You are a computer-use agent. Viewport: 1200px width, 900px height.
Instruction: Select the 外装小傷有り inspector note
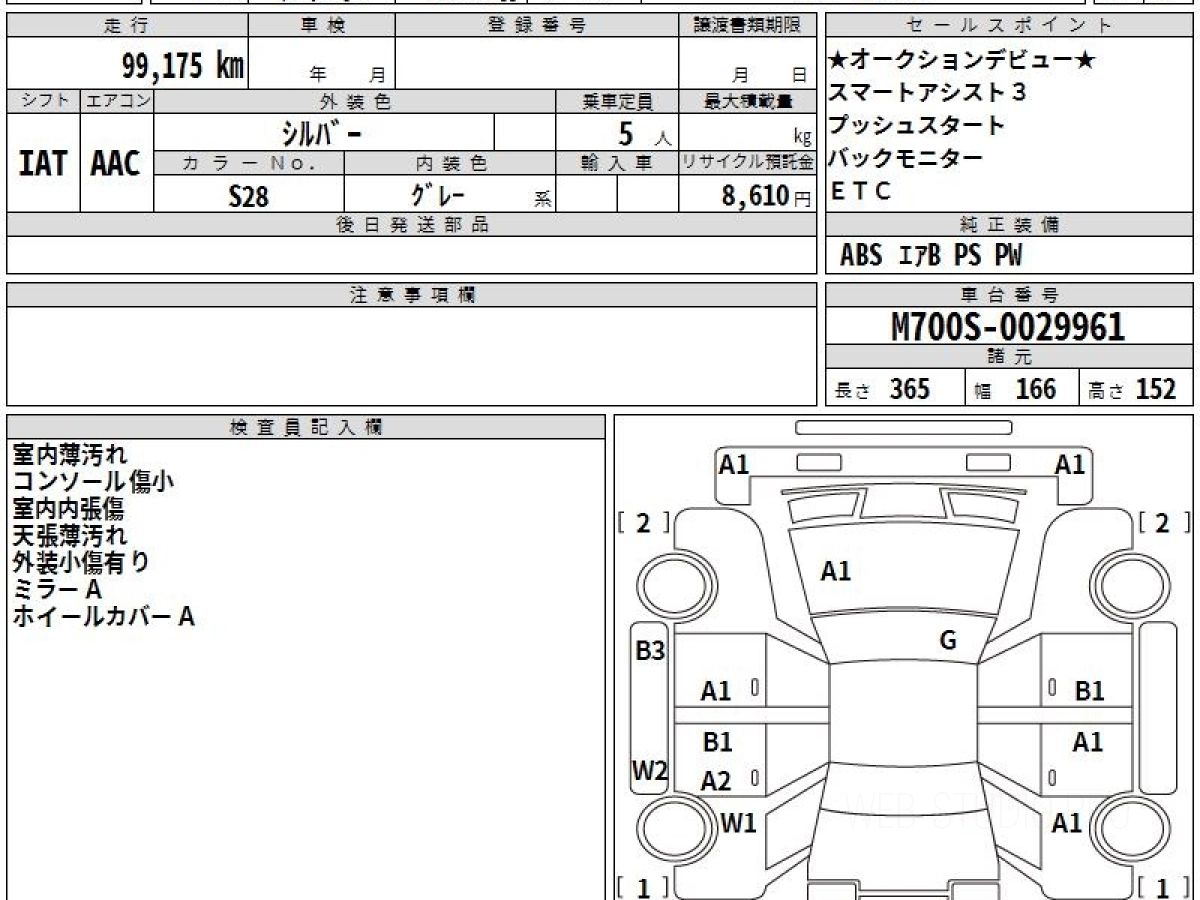coord(81,563)
